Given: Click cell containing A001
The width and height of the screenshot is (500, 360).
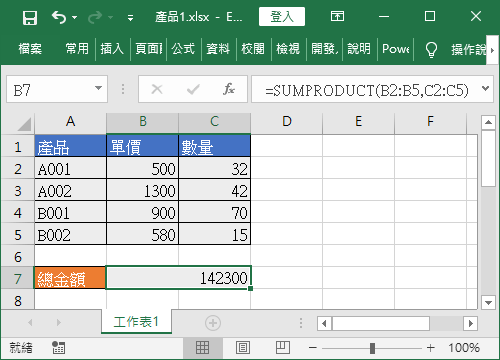Looking at the screenshot, I should tap(70, 168).
